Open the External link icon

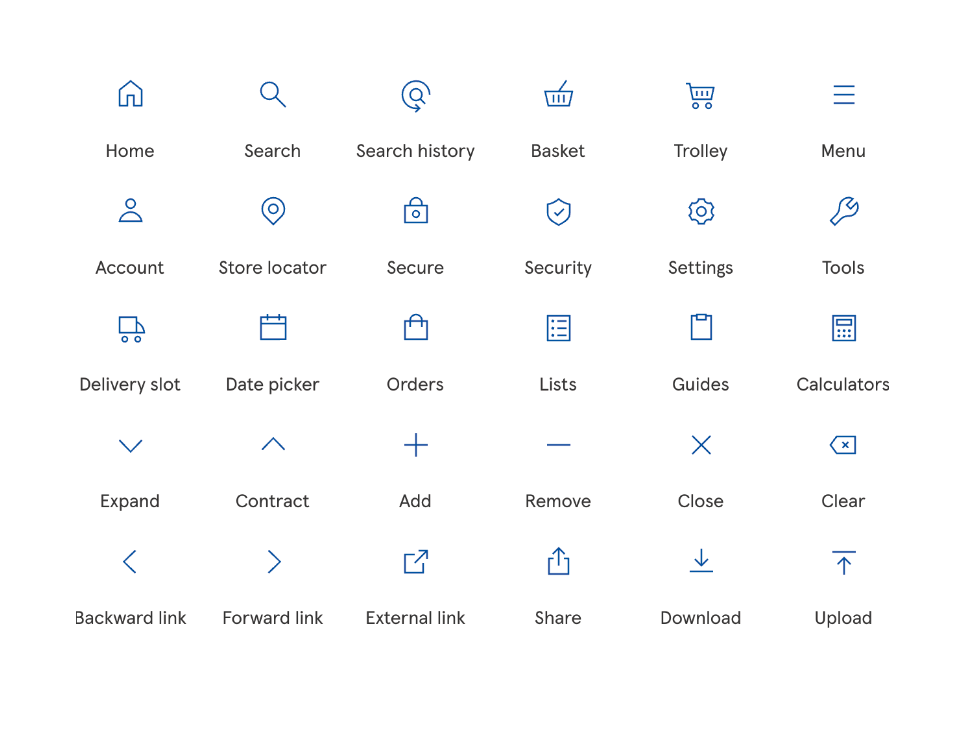pos(416,561)
